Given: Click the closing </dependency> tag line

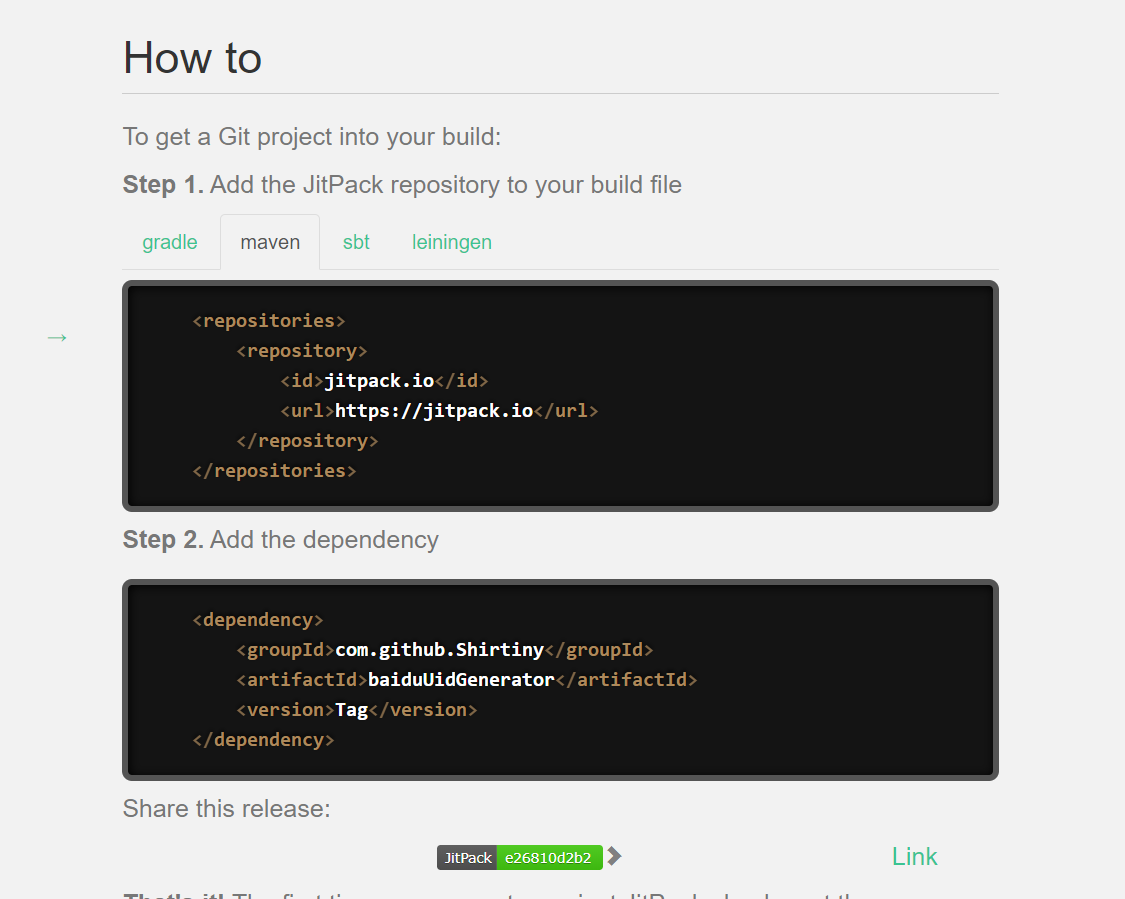Looking at the screenshot, I should pyautogui.click(x=263, y=740).
